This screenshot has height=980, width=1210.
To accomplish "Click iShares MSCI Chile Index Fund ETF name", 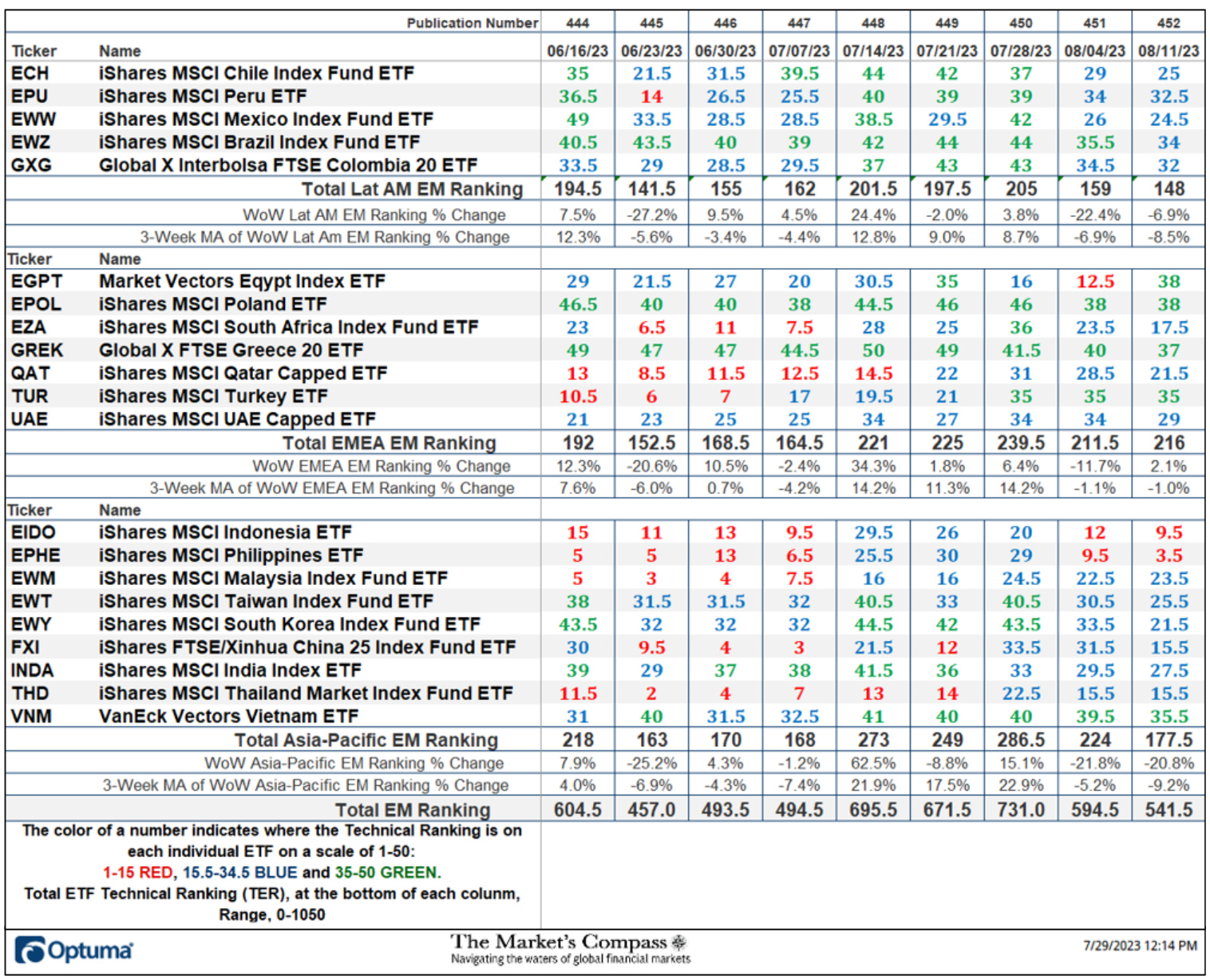I will point(256,73).
